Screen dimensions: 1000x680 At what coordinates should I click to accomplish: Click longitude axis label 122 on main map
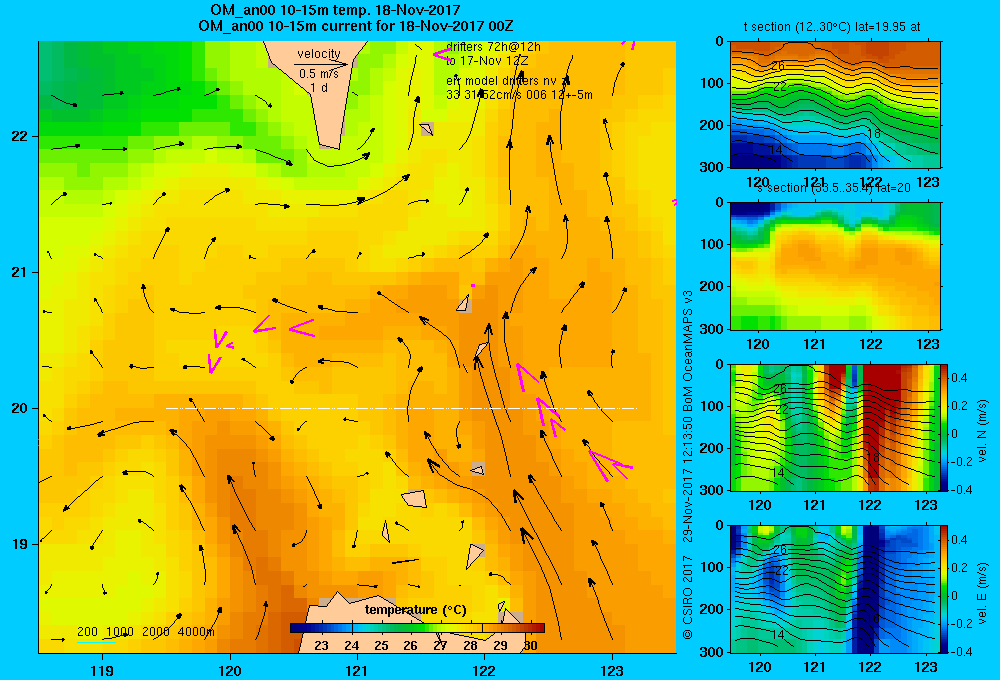pyautogui.click(x=484, y=670)
